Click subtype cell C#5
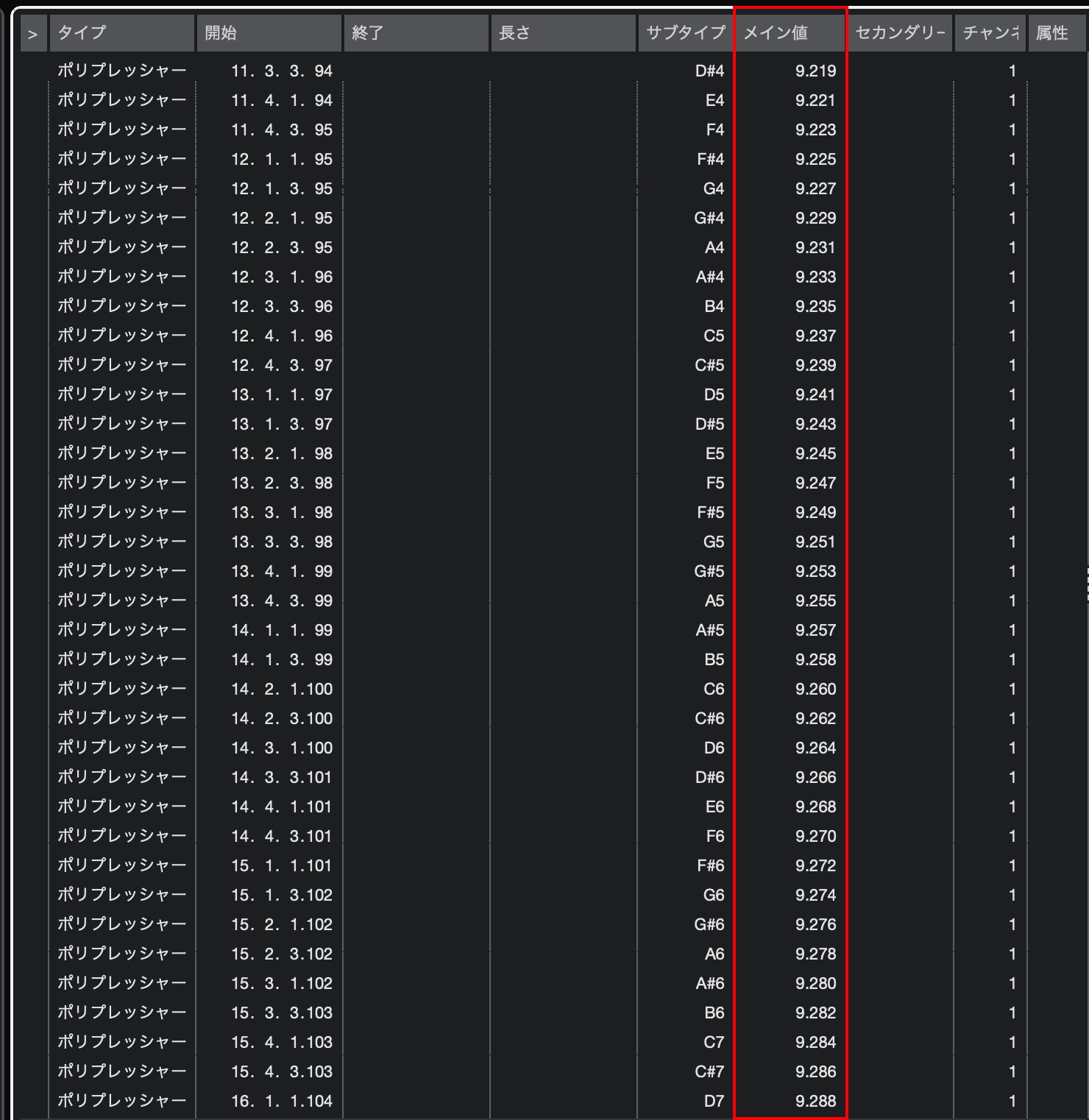The image size is (1089, 1120). point(709,365)
